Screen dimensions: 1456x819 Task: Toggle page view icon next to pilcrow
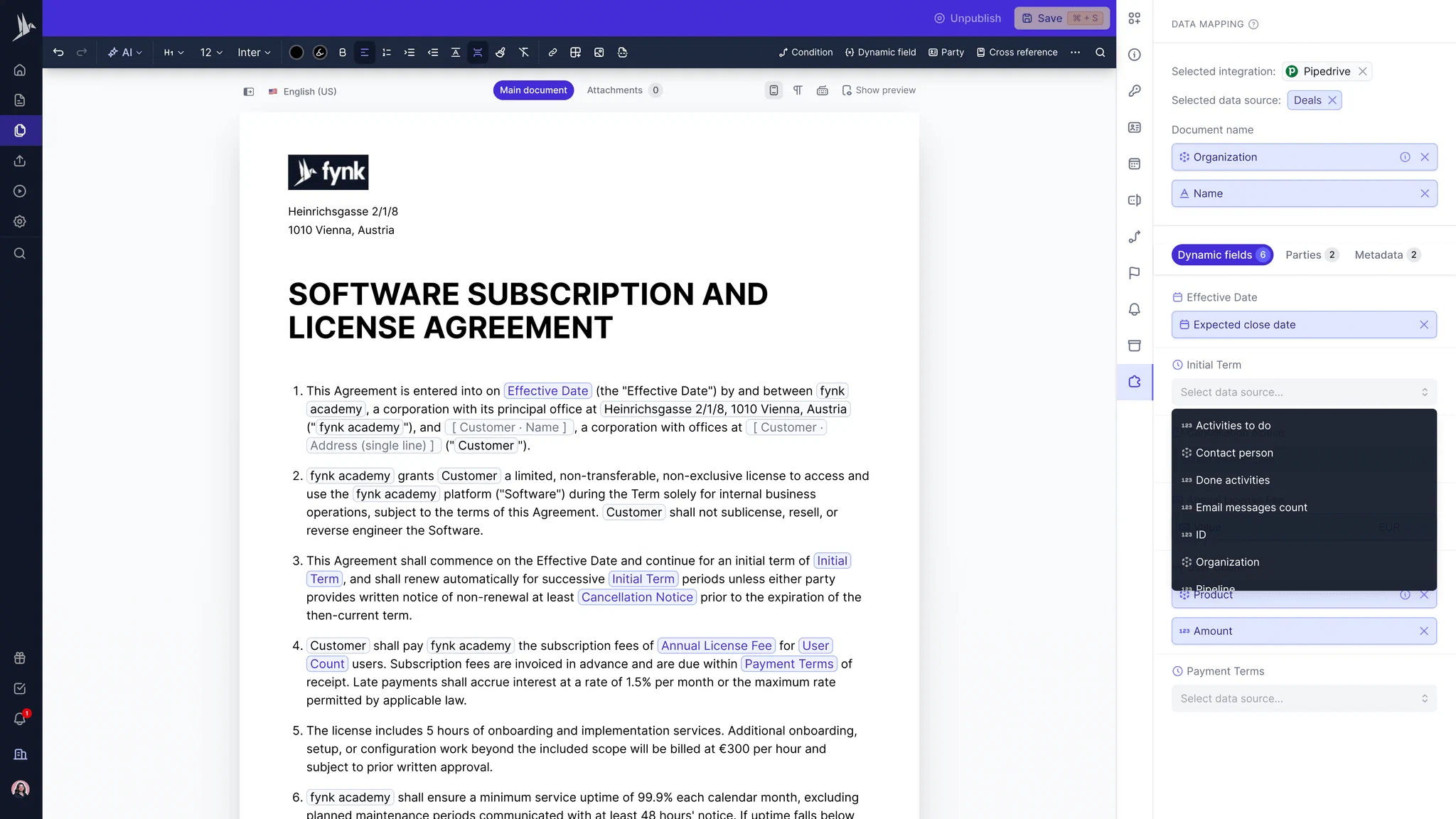click(x=773, y=90)
